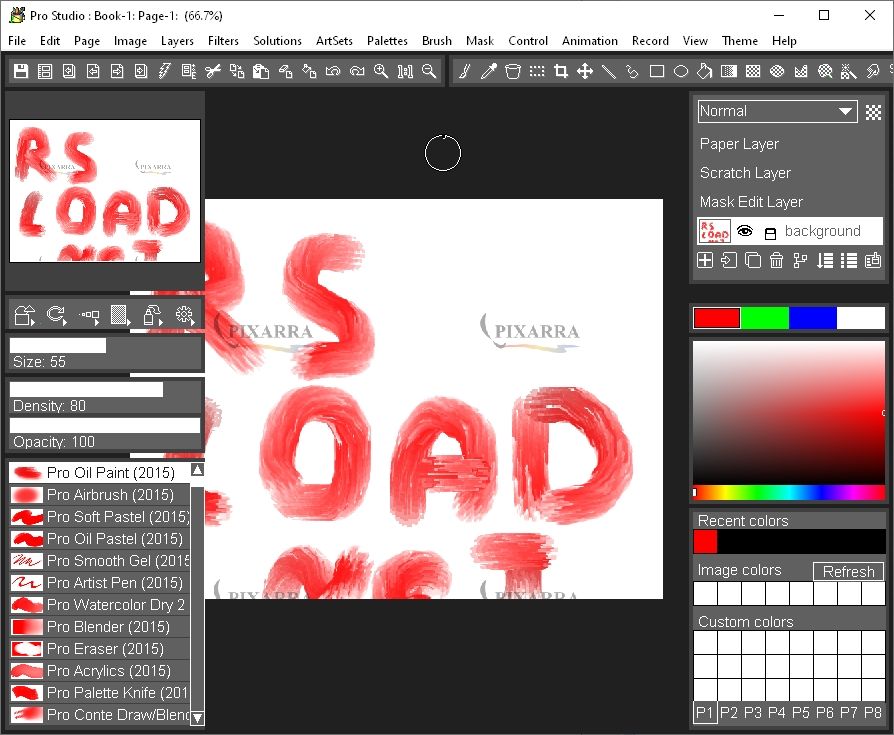The width and height of the screenshot is (894, 735).
Task: Click the rainbow hue strip slider
Action: point(789,492)
